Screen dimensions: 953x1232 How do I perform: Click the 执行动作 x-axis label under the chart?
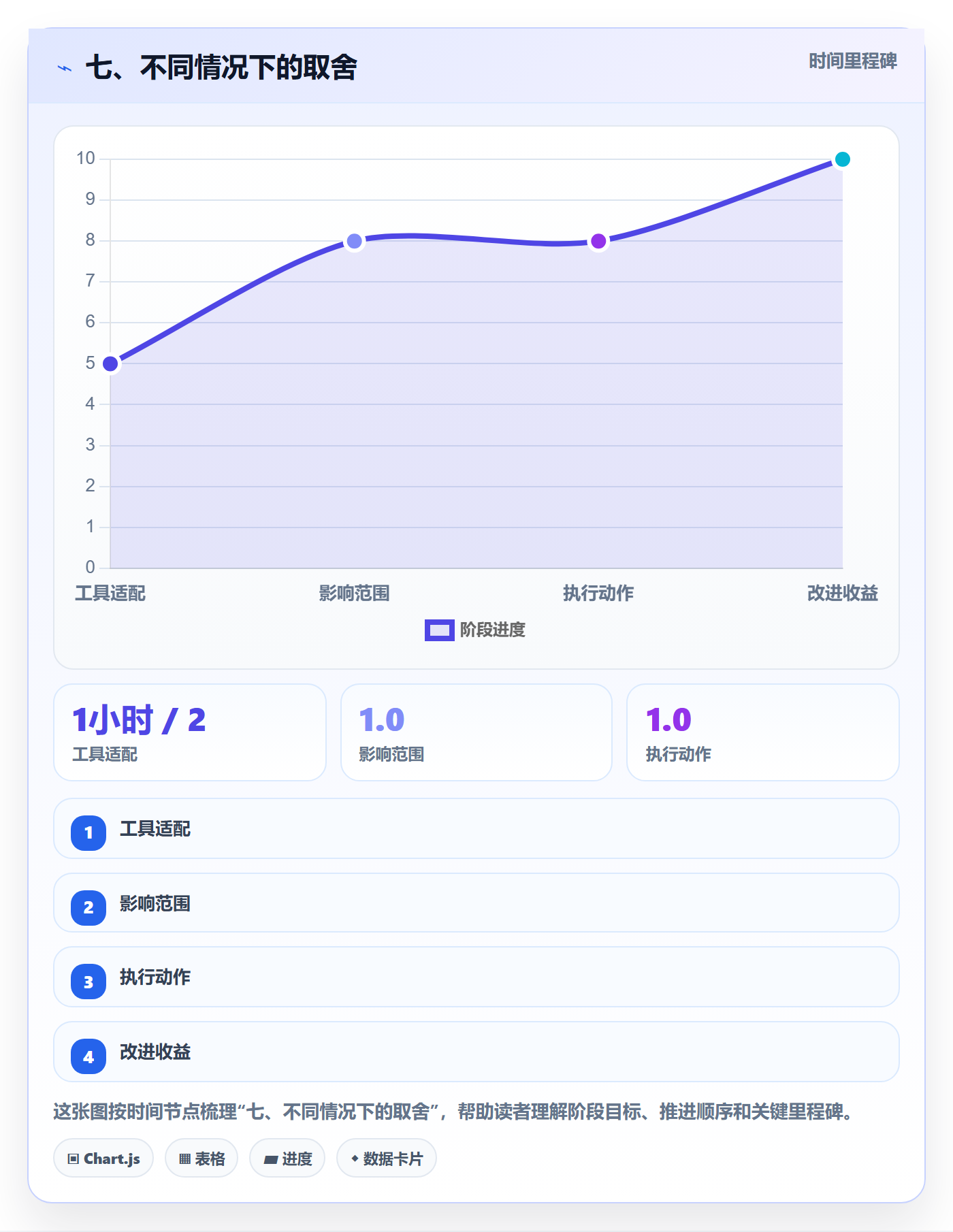click(x=598, y=594)
